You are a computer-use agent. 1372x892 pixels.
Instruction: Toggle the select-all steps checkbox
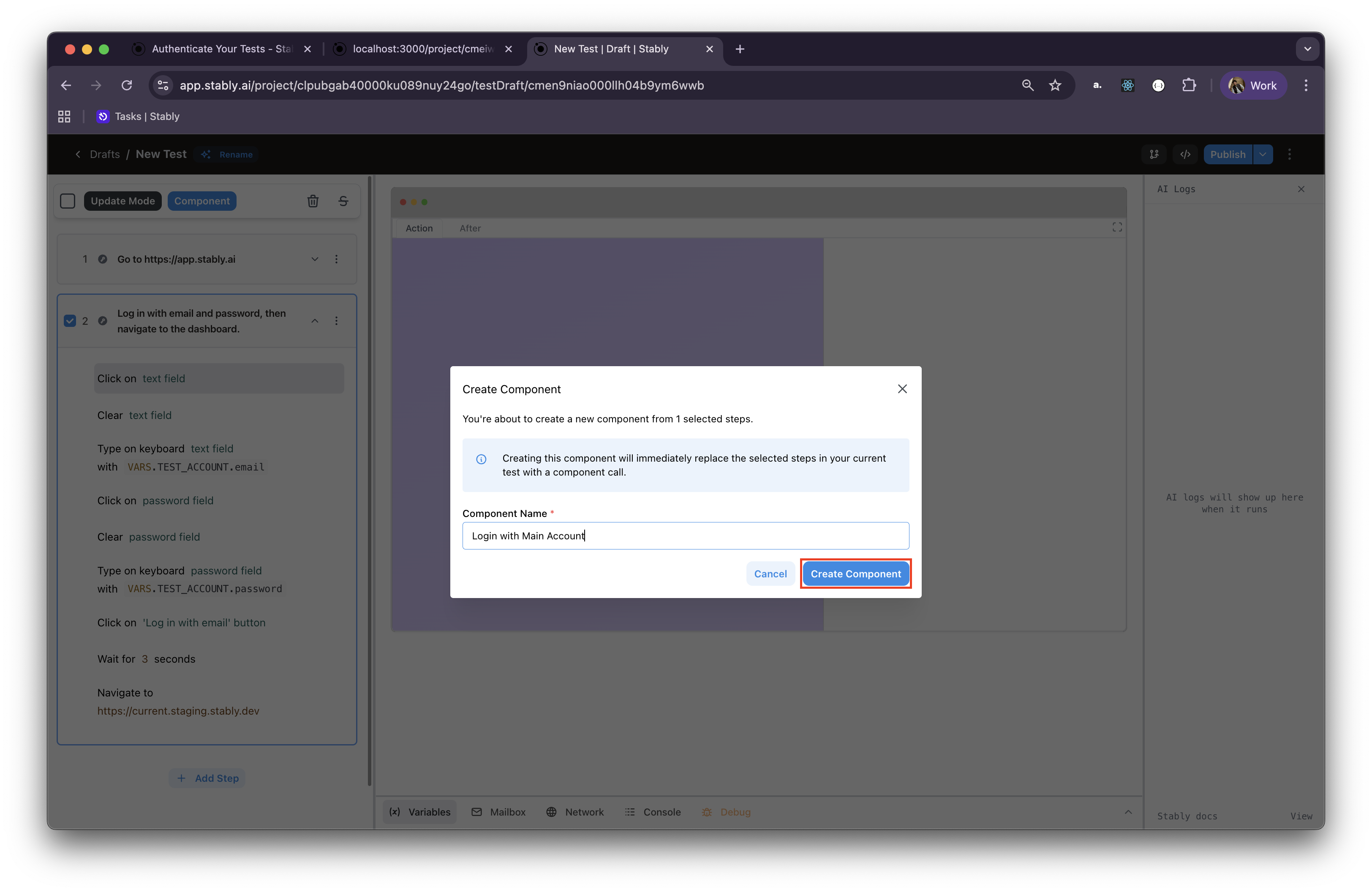(x=68, y=201)
